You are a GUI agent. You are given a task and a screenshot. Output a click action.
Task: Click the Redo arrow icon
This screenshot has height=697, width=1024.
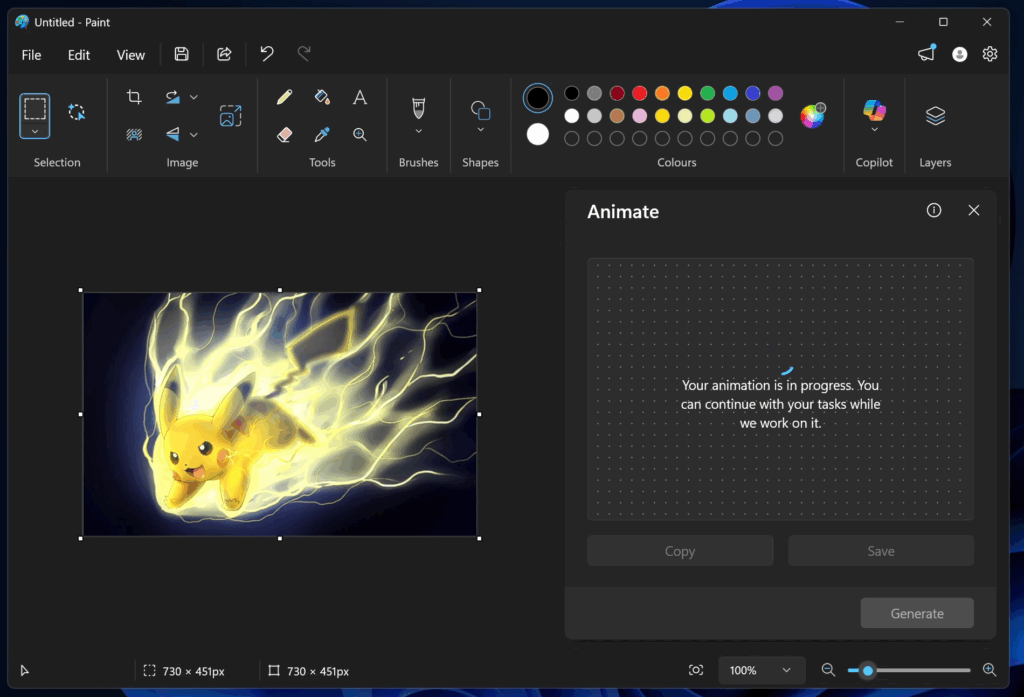304,54
